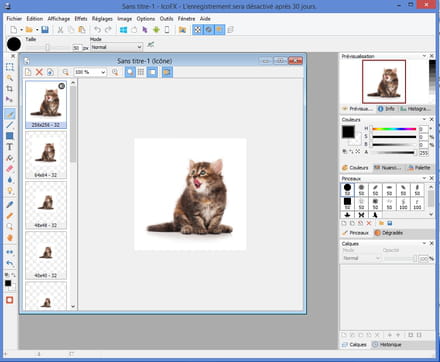The width and height of the screenshot is (440, 362).
Task: Select the blue rectangle shape tool
Action: (x=10, y=136)
